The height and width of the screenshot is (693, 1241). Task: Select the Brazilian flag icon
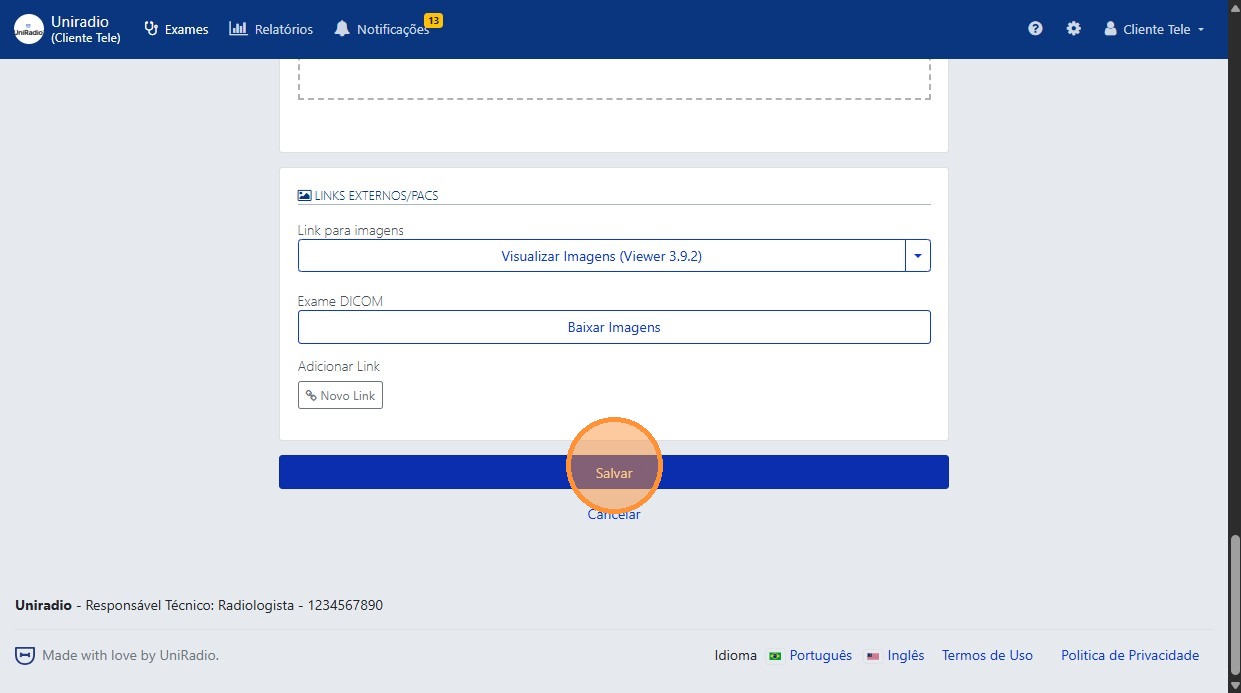pos(775,656)
